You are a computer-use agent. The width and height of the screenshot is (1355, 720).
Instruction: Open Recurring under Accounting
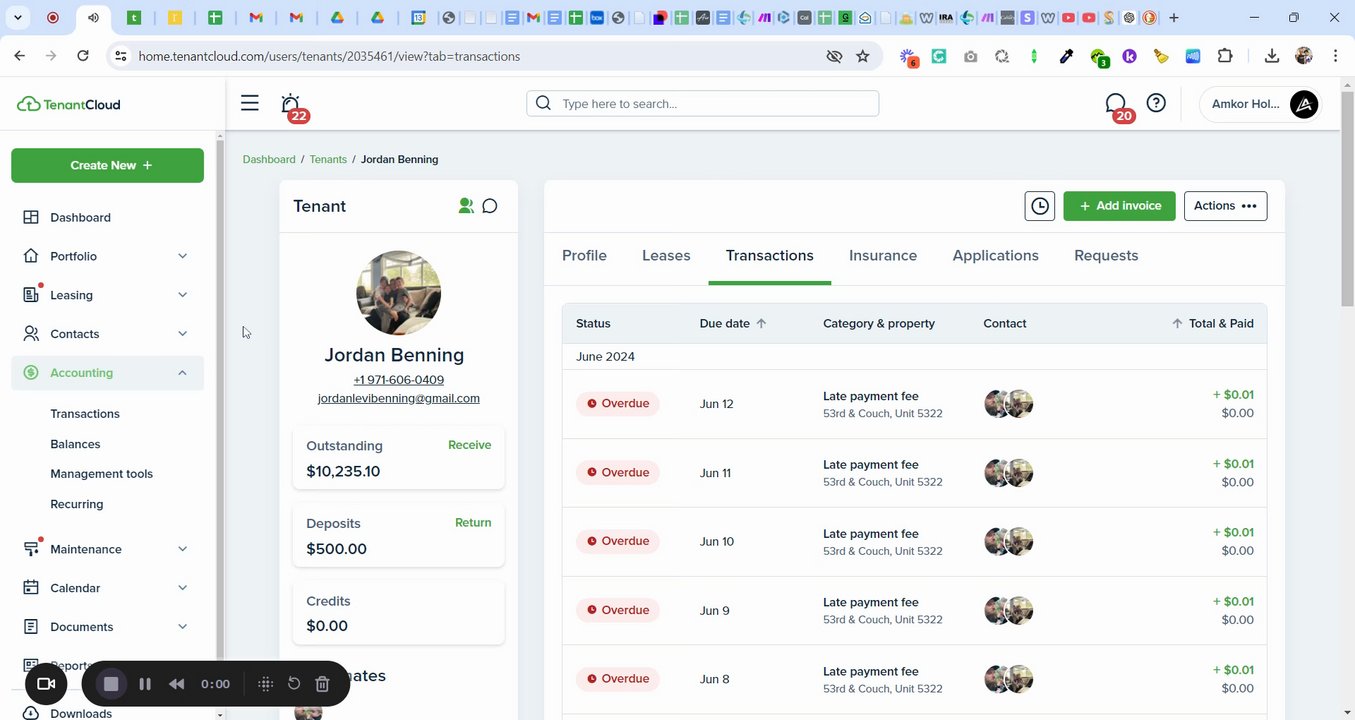[x=77, y=504]
